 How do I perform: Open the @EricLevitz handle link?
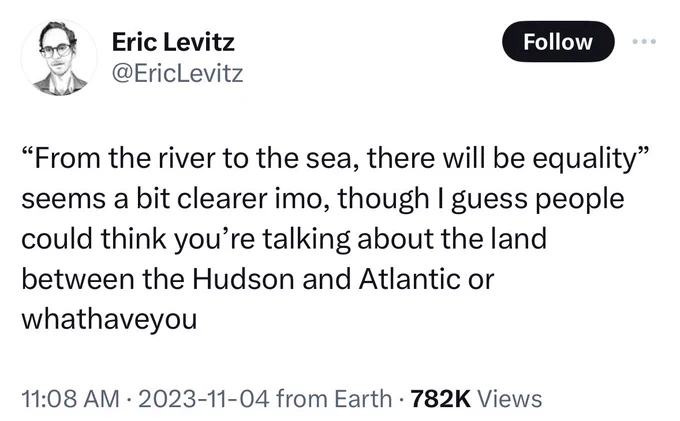(x=177, y=73)
